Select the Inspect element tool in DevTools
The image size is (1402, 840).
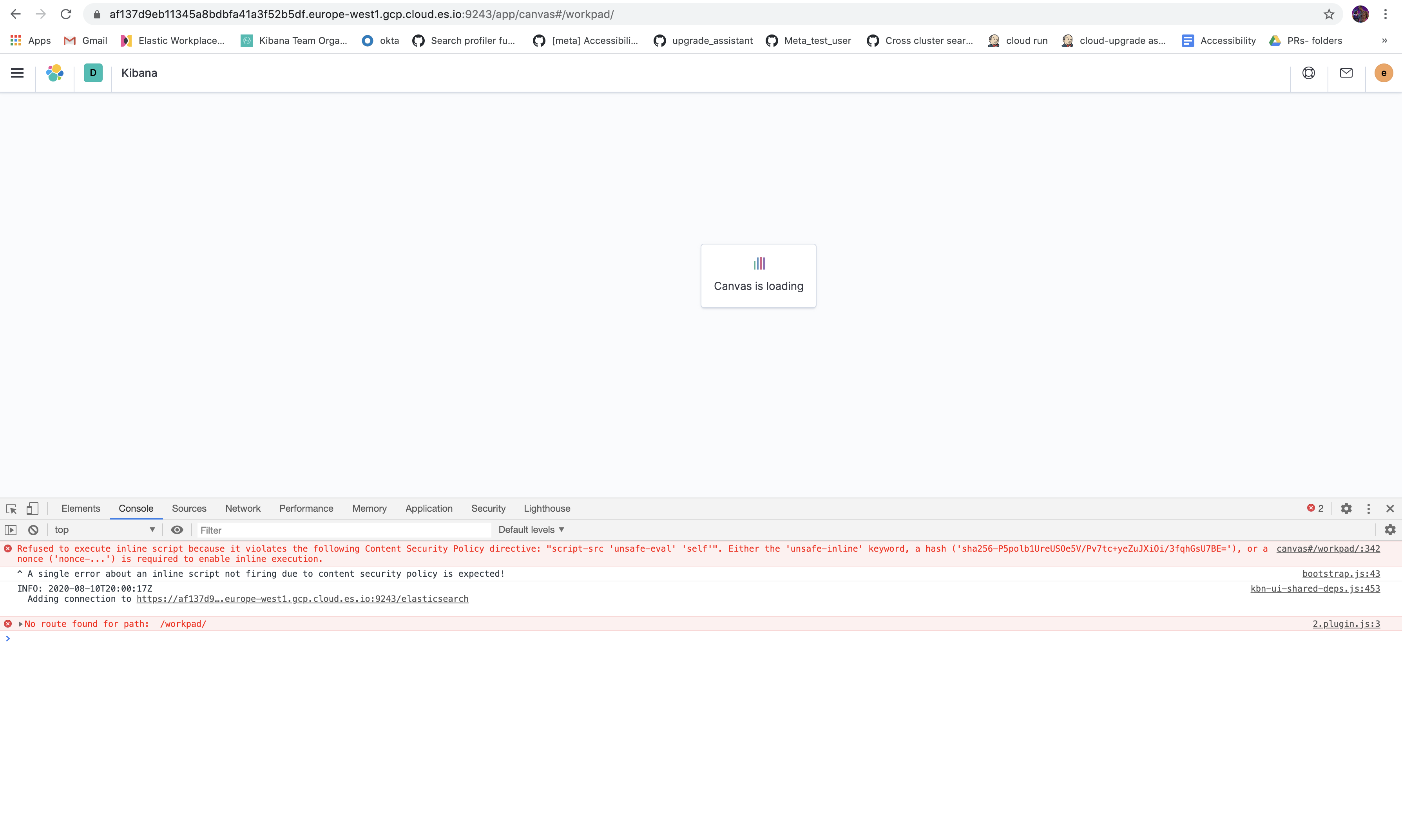pos(11,509)
